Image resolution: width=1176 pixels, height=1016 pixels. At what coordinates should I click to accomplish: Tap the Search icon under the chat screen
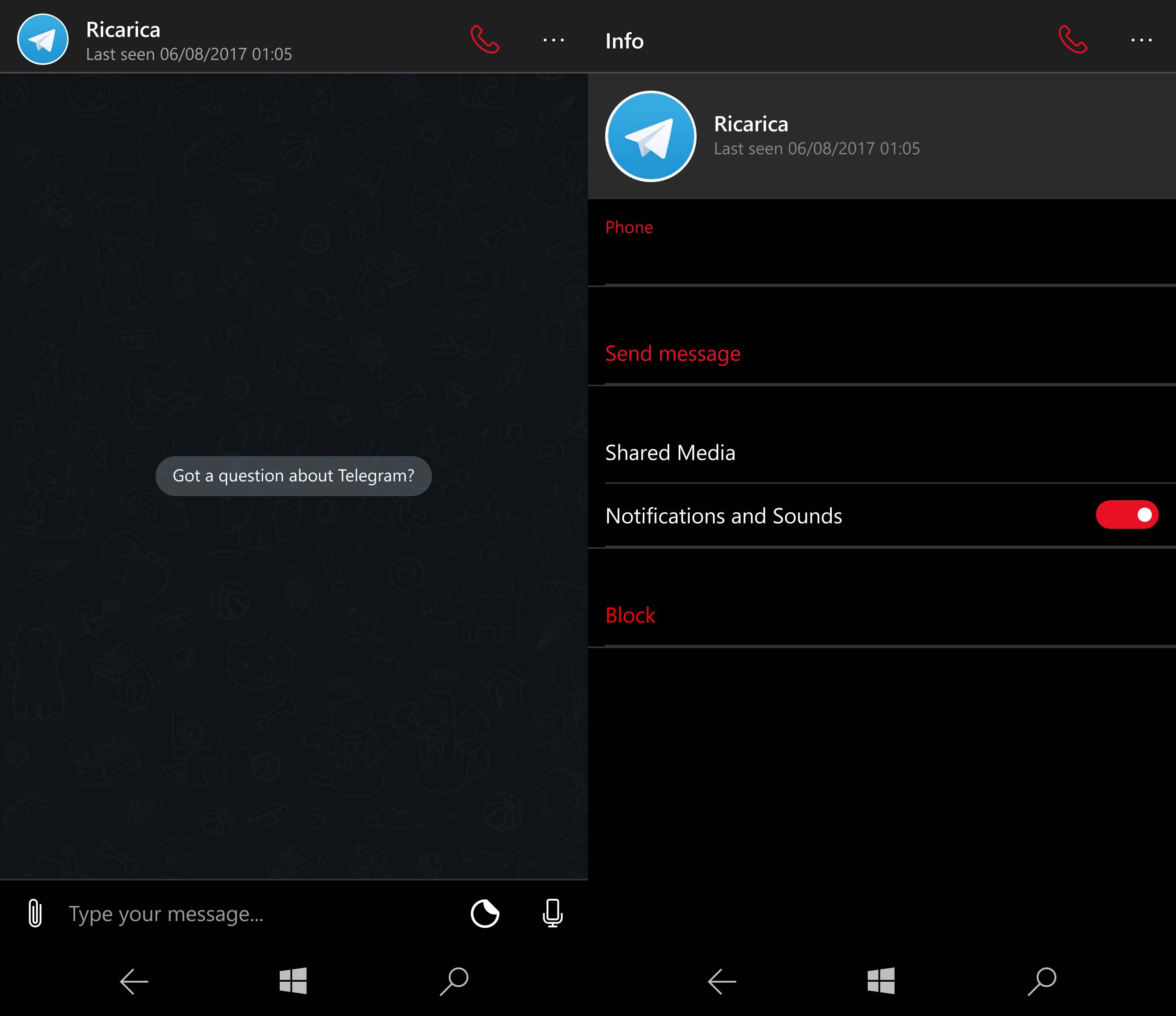point(454,981)
